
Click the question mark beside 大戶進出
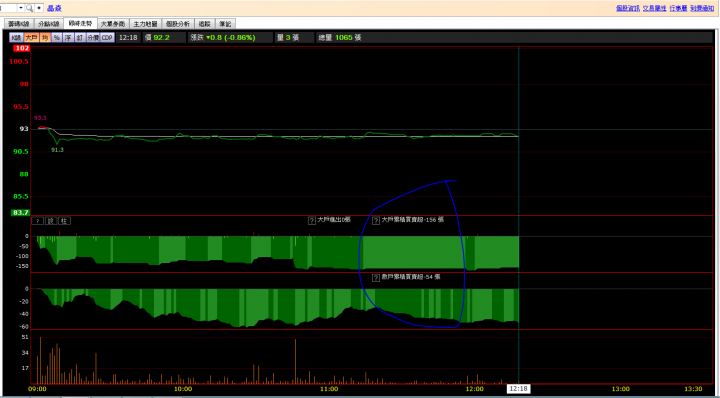[x=312, y=221]
